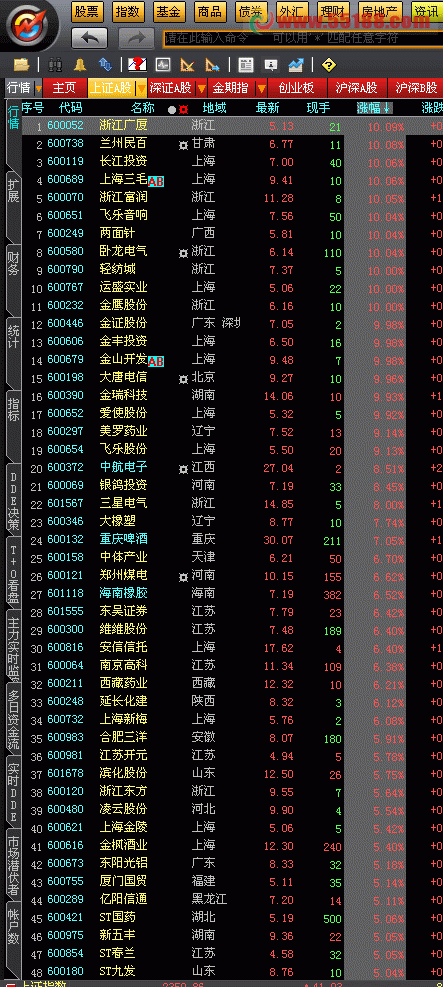The image size is (443, 987).
Task: Expand the 金期指 dropdown arrow
Action: coord(261,88)
